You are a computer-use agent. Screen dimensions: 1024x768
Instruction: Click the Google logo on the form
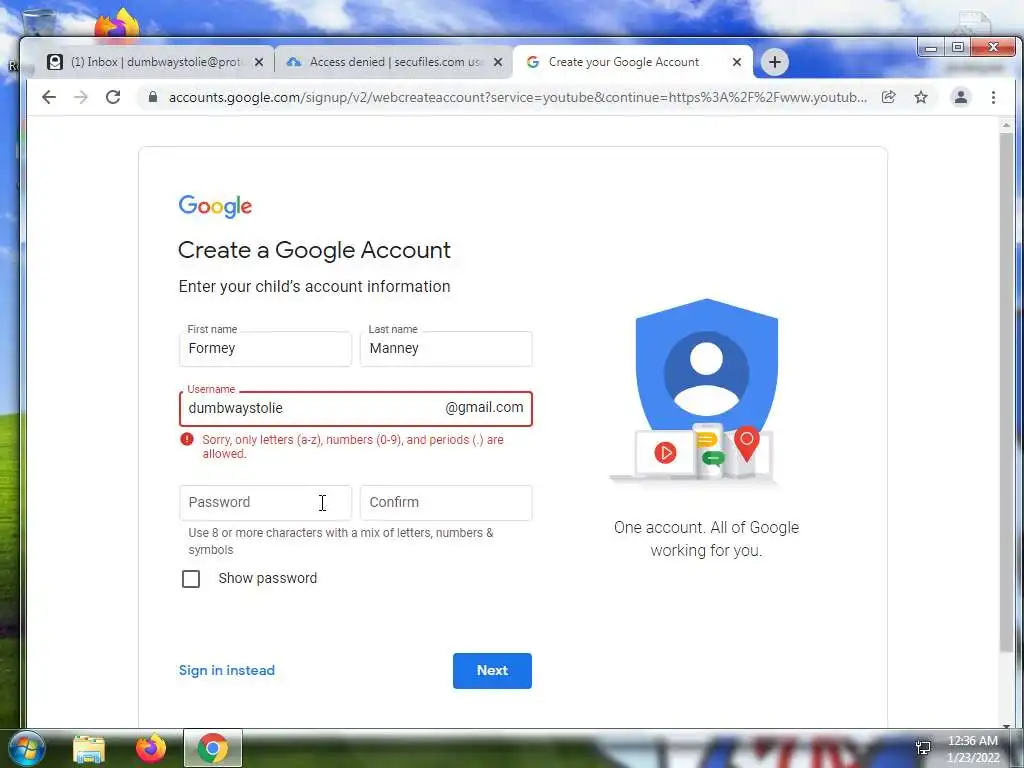point(215,206)
